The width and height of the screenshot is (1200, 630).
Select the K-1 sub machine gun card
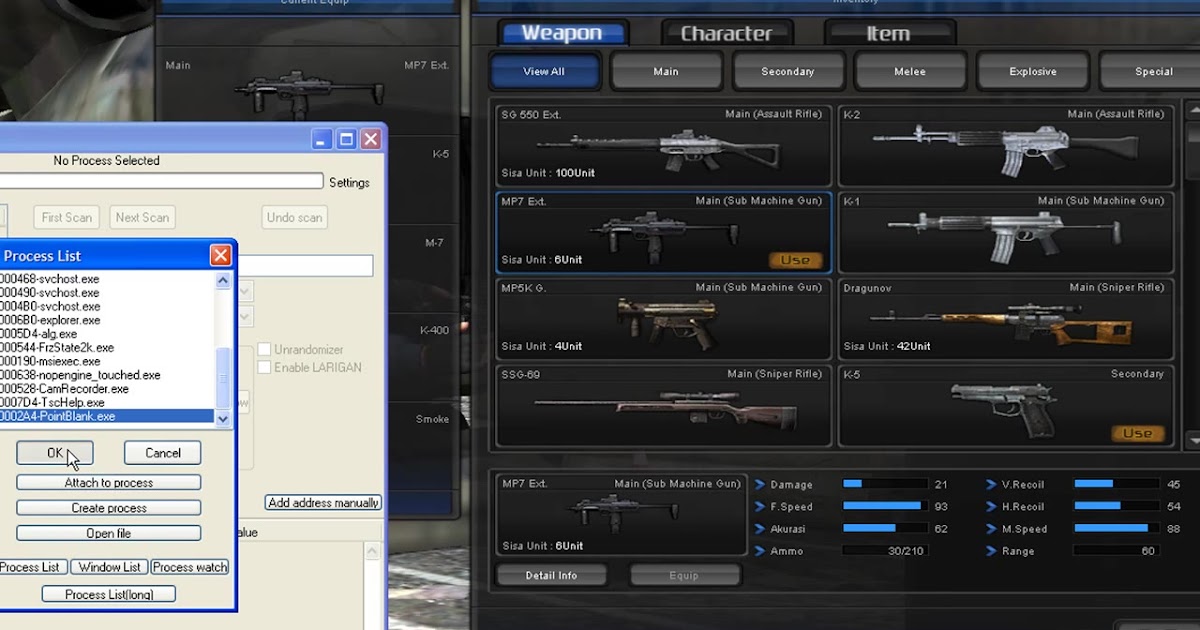(1005, 233)
